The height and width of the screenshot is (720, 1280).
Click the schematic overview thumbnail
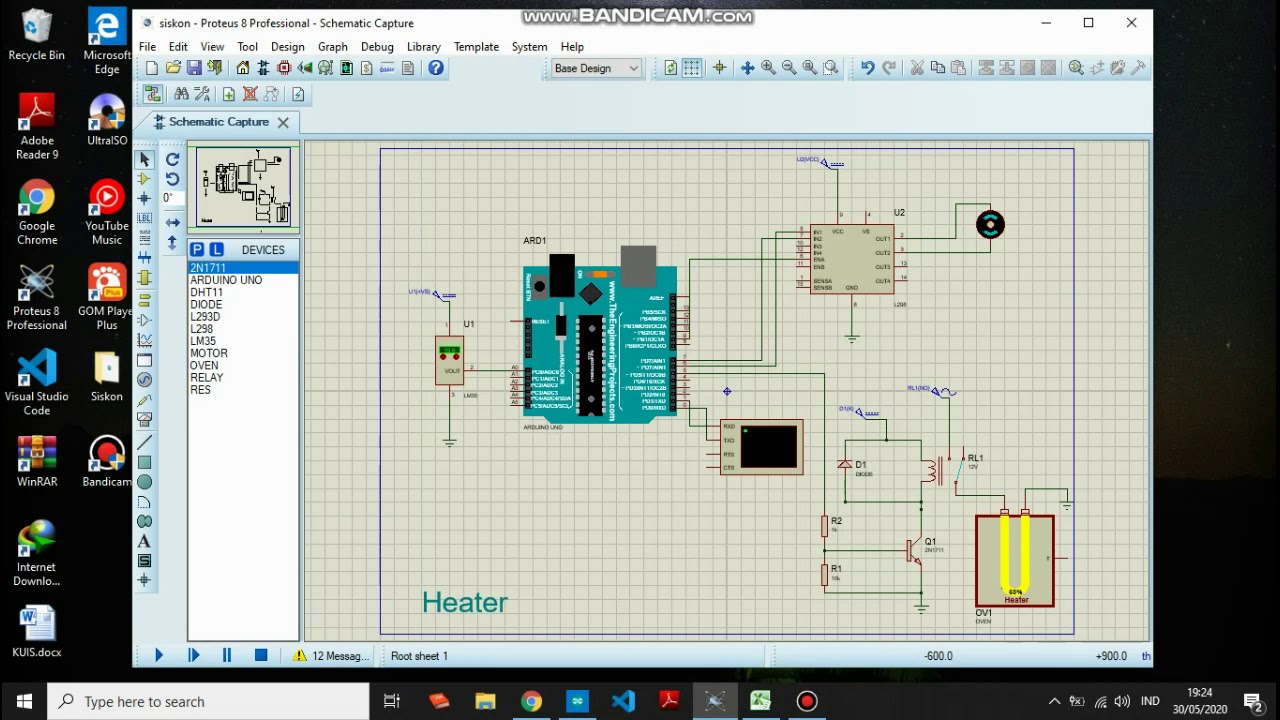(244, 187)
